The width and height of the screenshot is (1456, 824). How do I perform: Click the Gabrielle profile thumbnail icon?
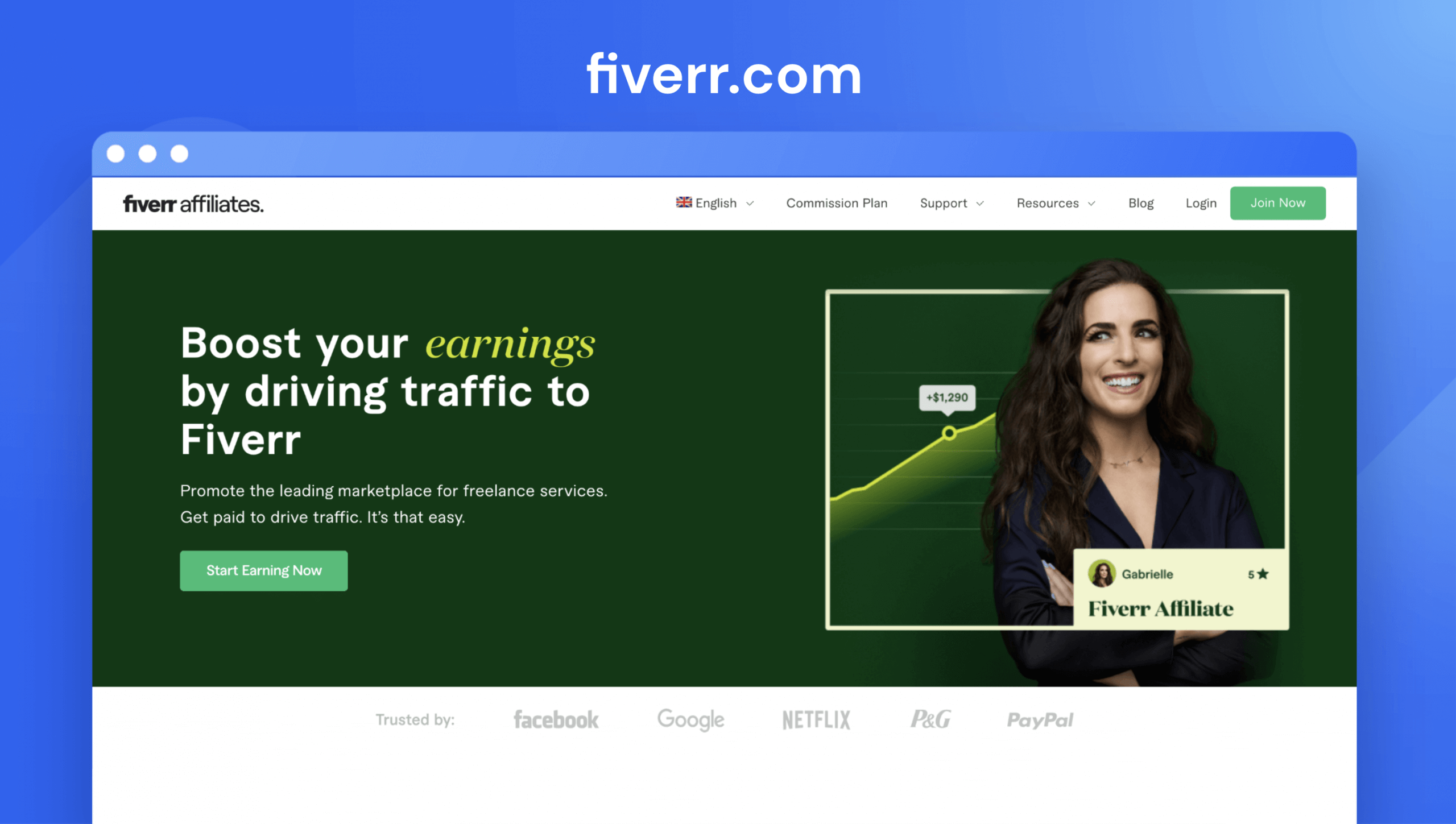pyautogui.click(x=1100, y=573)
